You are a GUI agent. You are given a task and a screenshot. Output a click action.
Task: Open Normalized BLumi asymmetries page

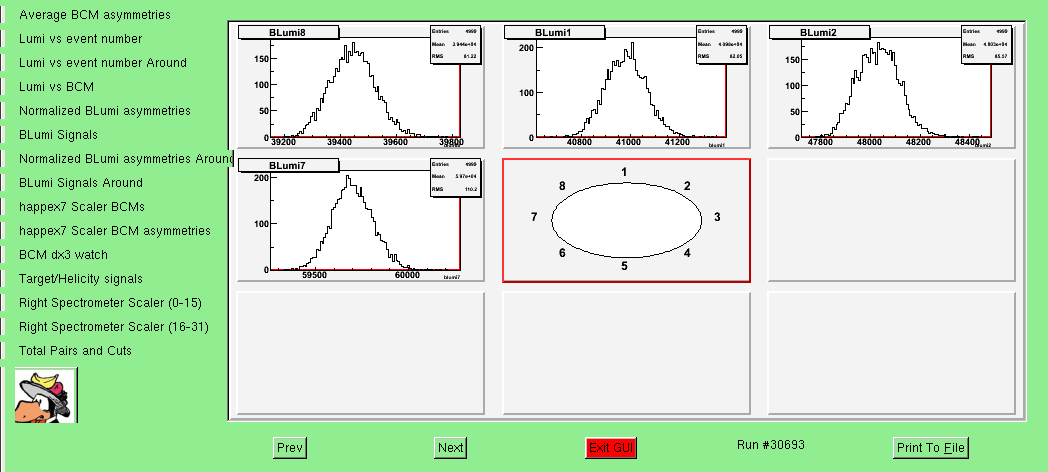click(104, 111)
